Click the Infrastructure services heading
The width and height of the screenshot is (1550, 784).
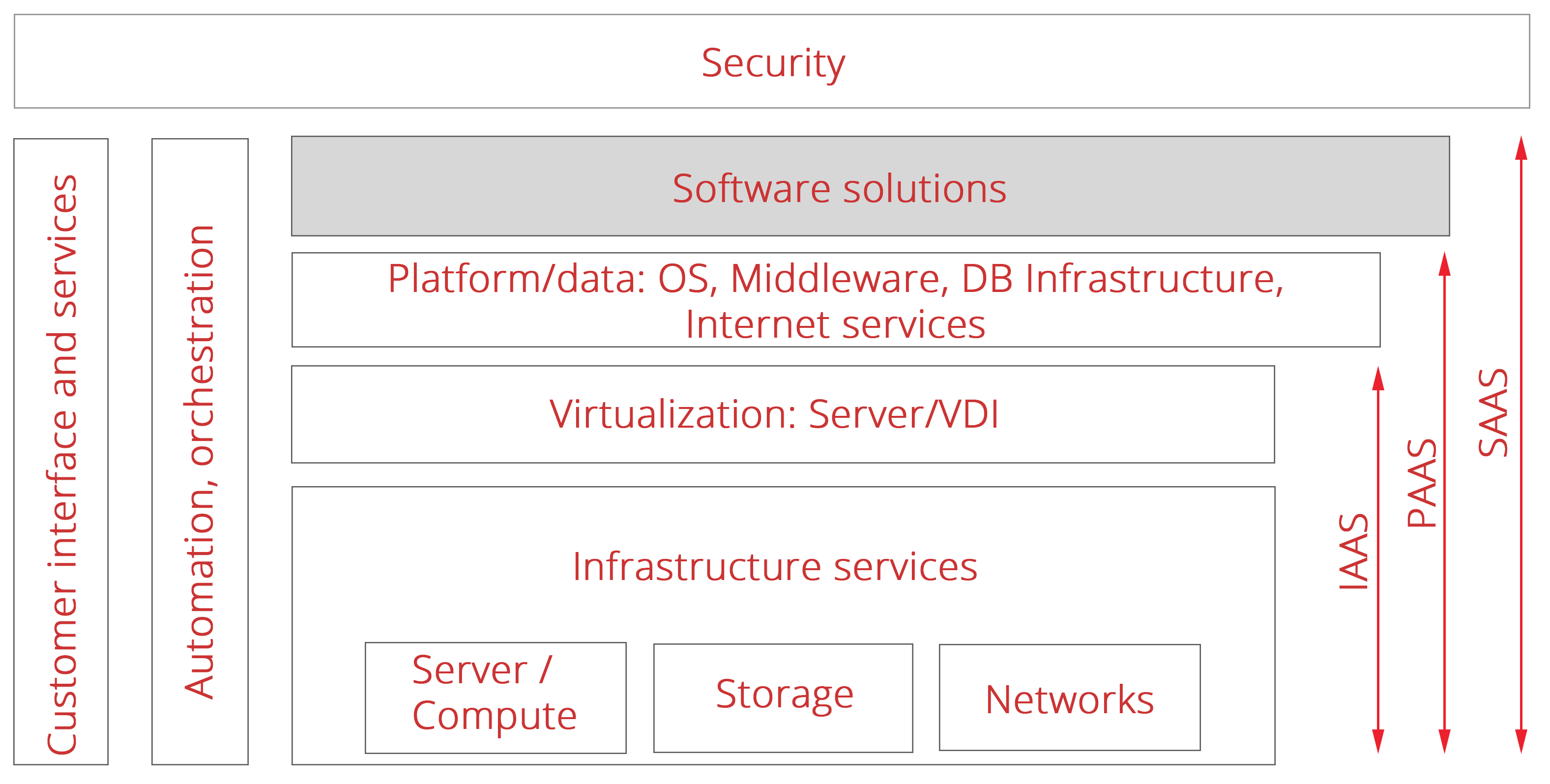[x=775, y=566]
